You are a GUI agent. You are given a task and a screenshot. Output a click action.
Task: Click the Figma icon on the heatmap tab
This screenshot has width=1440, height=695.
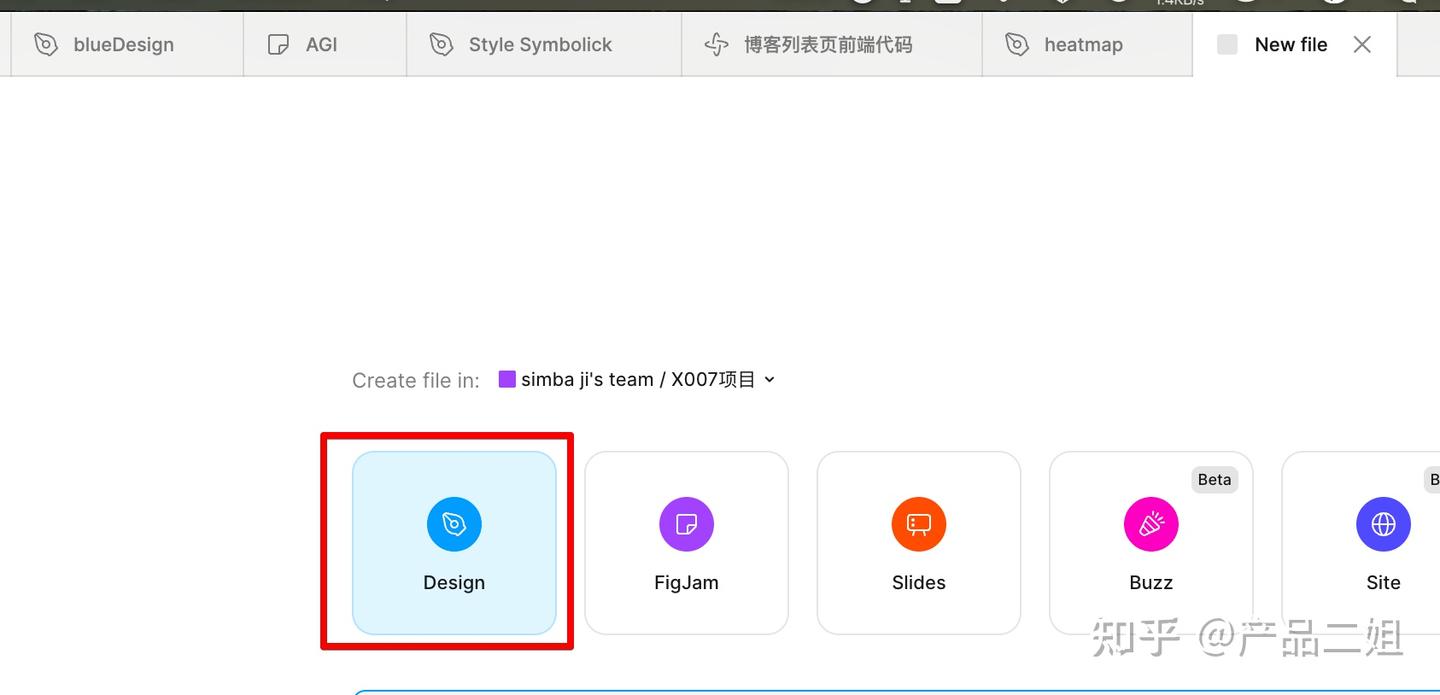click(1016, 44)
